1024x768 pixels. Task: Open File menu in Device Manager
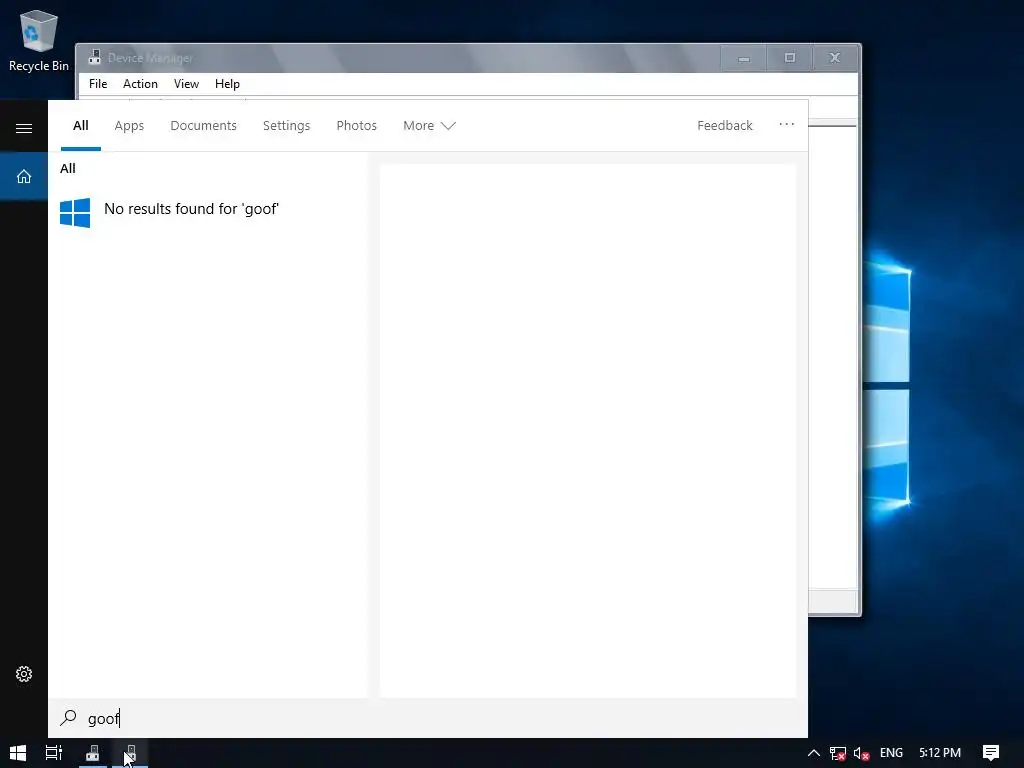[98, 84]
